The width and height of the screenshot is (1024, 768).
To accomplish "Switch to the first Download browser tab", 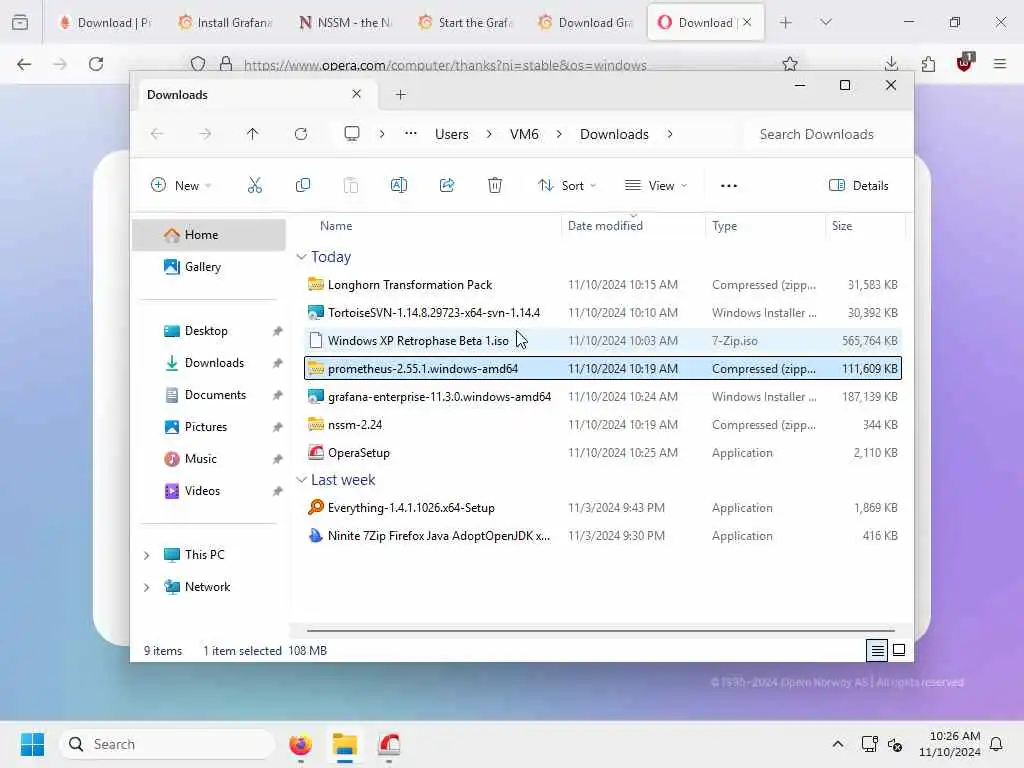I will coord(106,22).
